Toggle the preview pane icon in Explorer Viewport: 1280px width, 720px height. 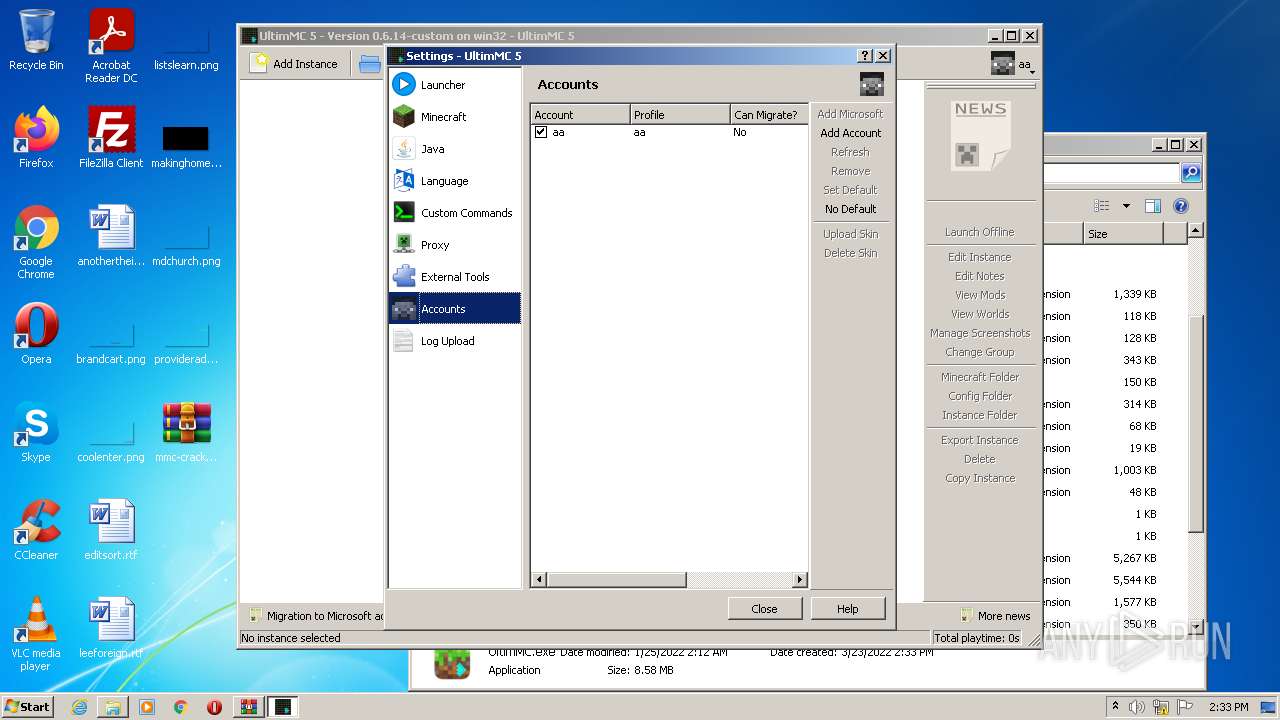pyautogui.click(x=1153, y=206)
